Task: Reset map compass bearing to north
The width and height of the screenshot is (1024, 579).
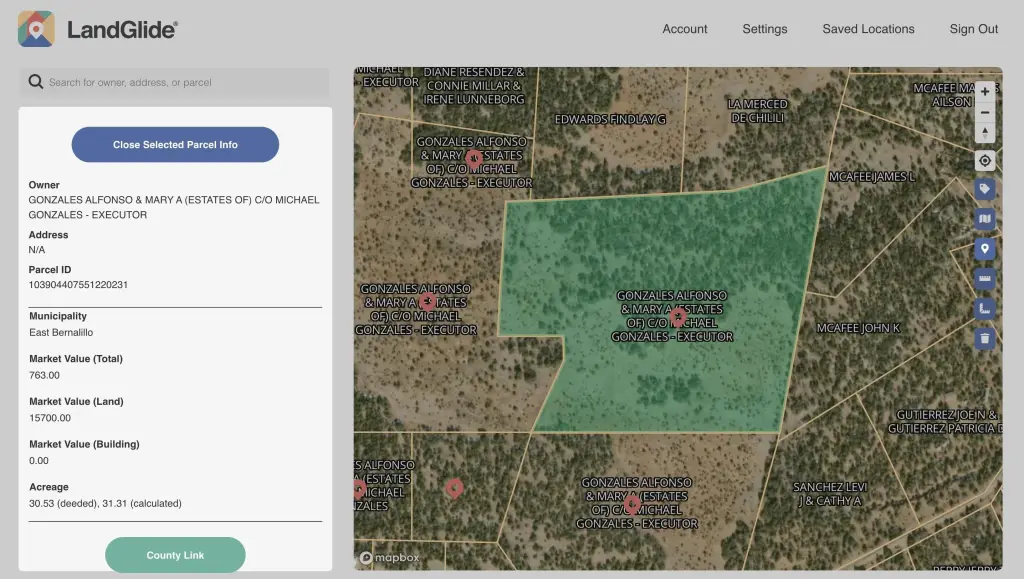Action: tap(985, 133)
